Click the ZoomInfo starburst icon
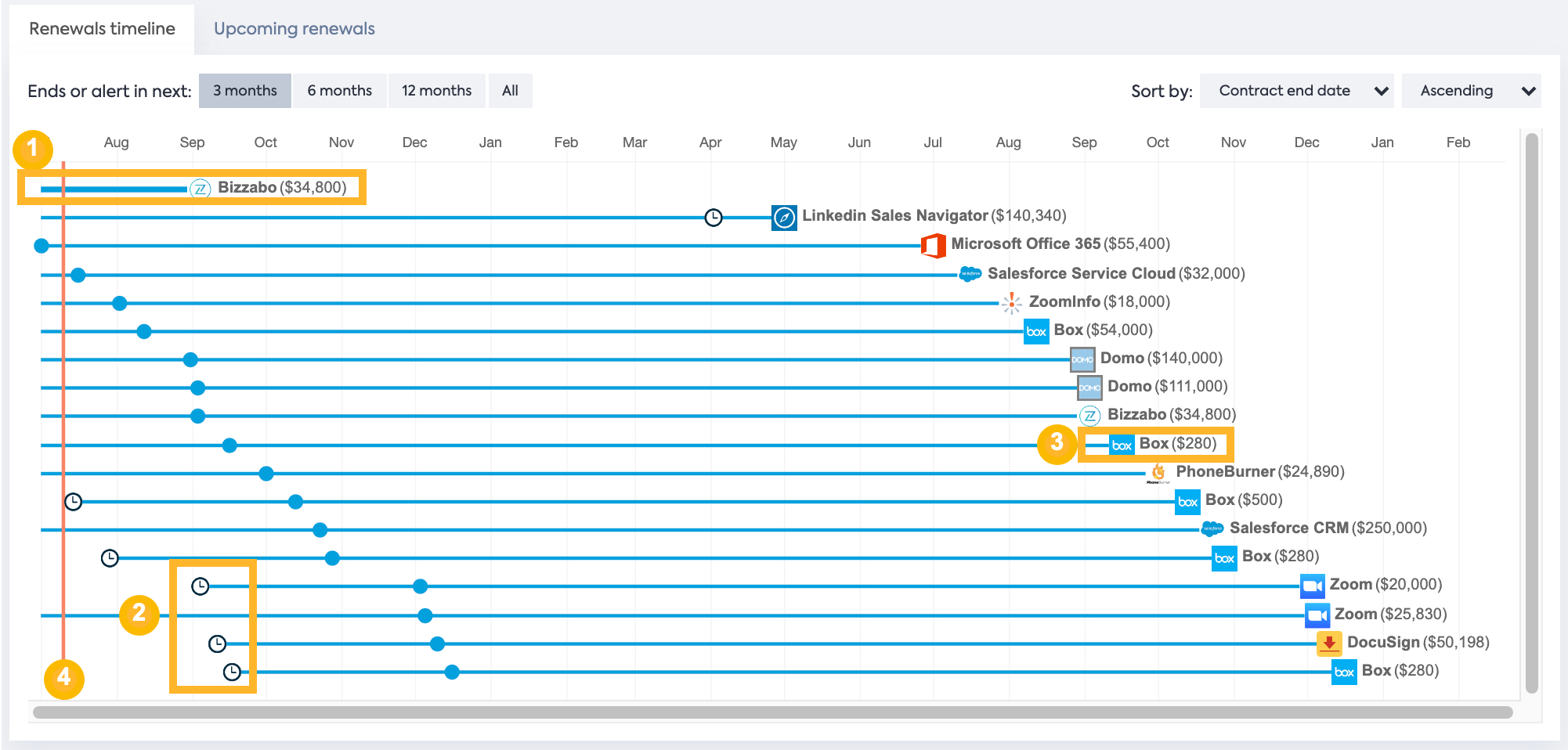The width and height of the screenshot is (1568, 750). pyautogui.click(x=1011, y=302)
